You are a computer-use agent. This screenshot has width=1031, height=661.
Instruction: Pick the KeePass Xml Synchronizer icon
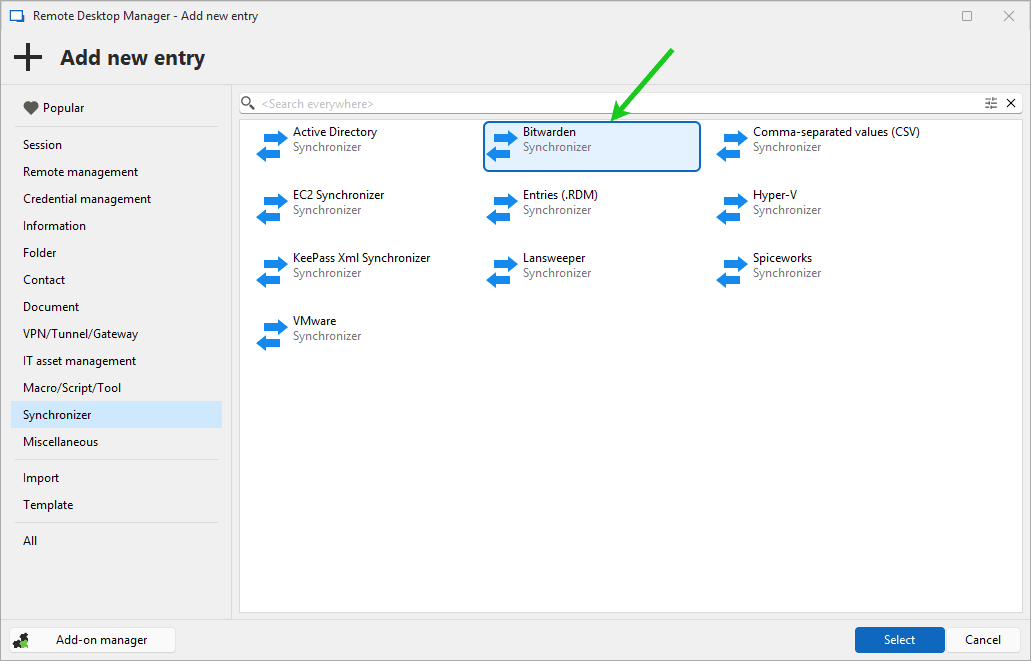tap(272, 271)
